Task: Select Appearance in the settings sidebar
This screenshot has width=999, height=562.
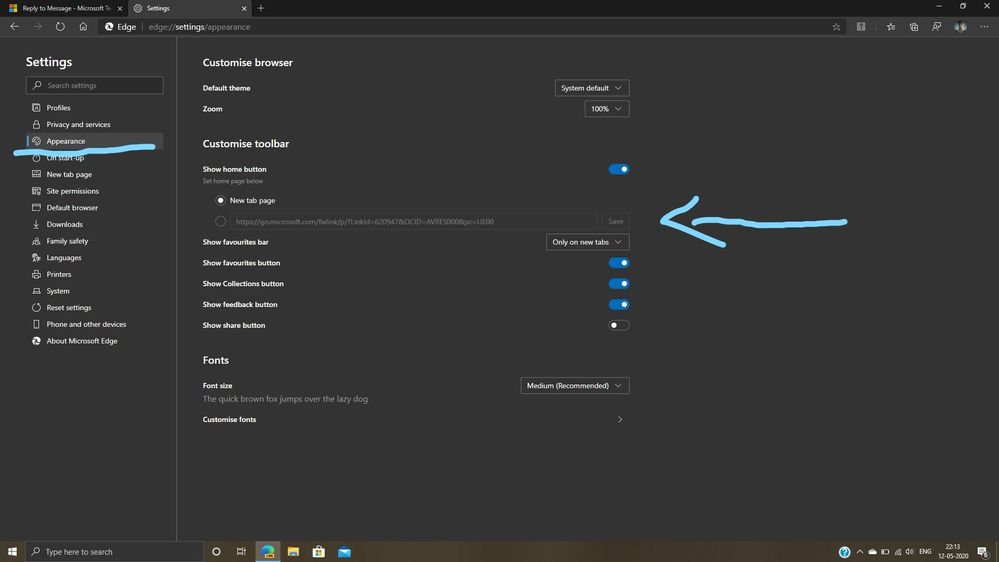Action: tap(94, 141)
